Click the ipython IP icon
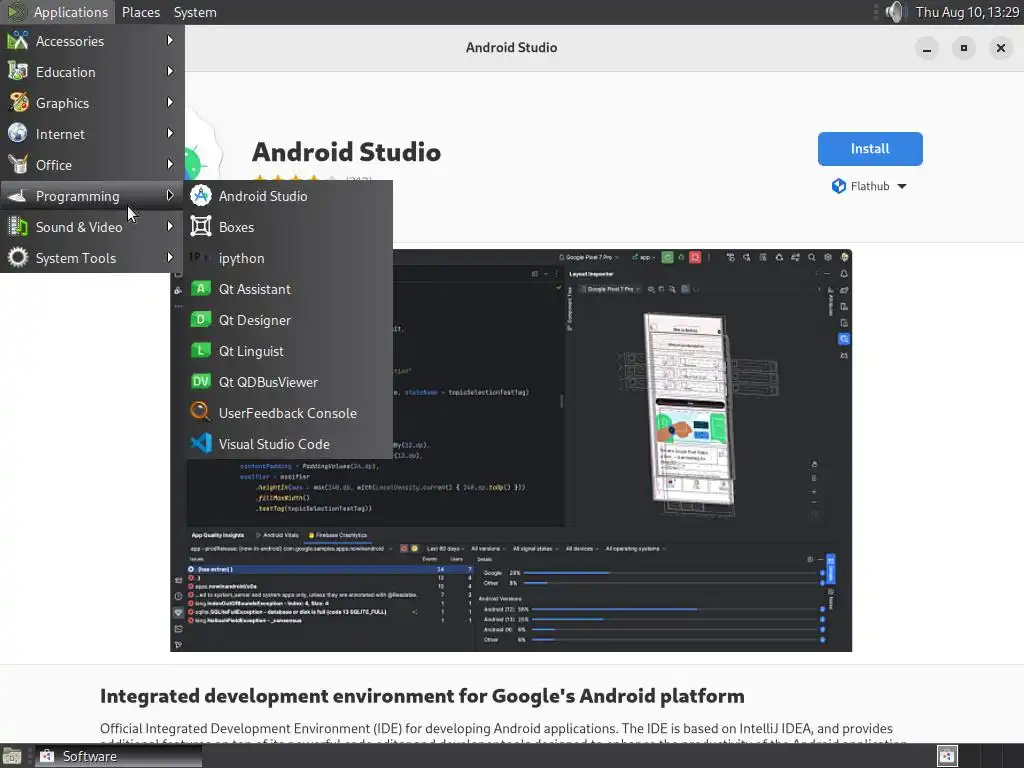This screenshot has height=768, width=1024. [x=198, y=257]
